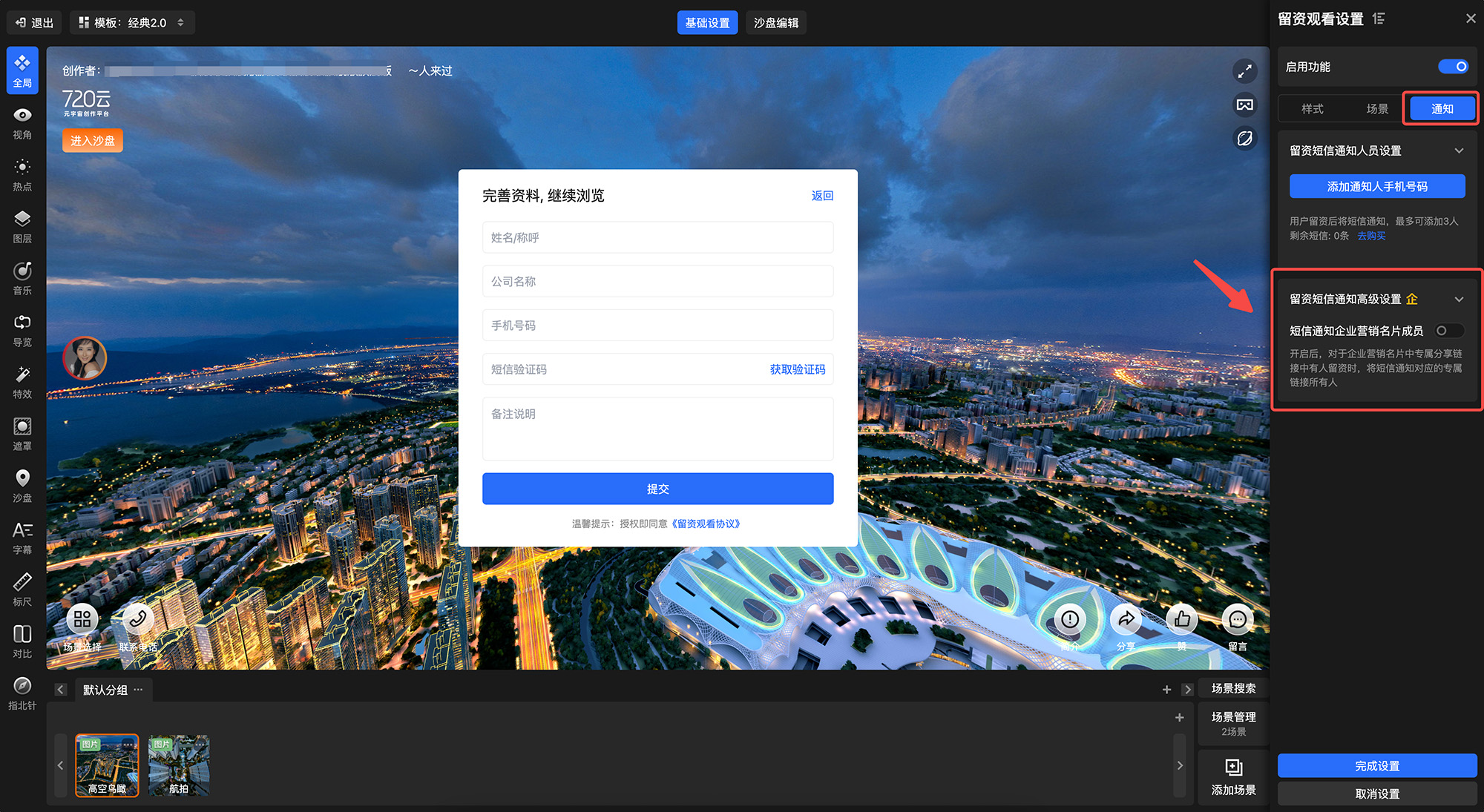
Task: Disable the 启用功能 toggle switch
Action: [x=1452, y=67]
